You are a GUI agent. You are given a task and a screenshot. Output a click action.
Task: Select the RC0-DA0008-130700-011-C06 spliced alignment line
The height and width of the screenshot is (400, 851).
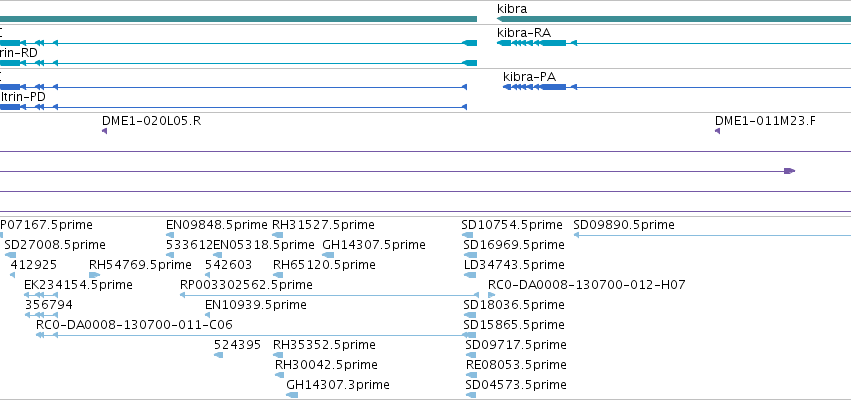256,335
